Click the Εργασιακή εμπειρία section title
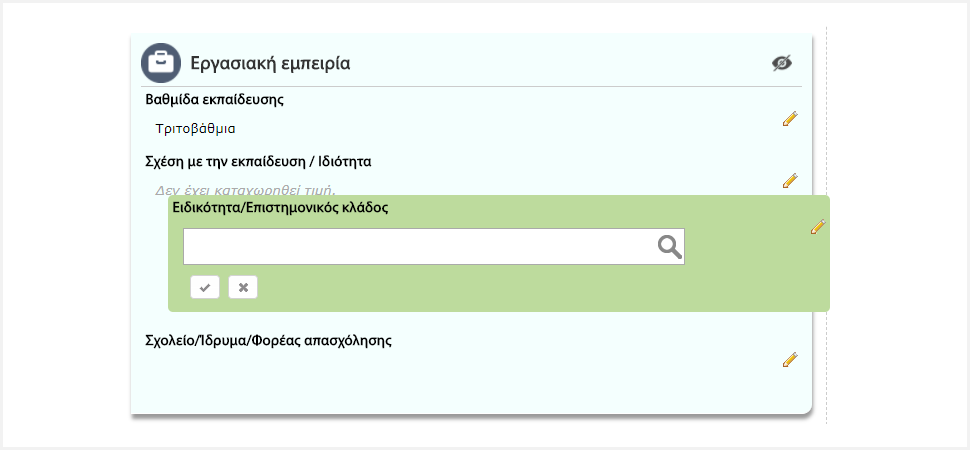The image size is (970, 450). [270, 64]
